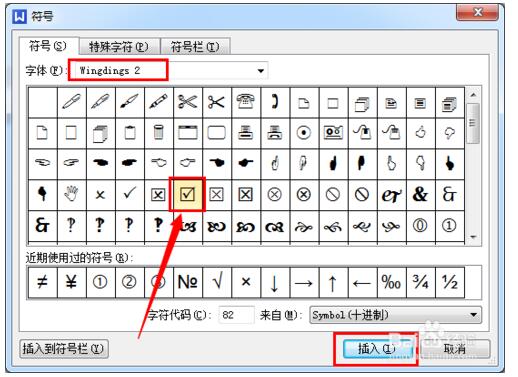This screenshot has height=377, width=518.
Task: Select the trash can symbol
Action: (158, 132)
